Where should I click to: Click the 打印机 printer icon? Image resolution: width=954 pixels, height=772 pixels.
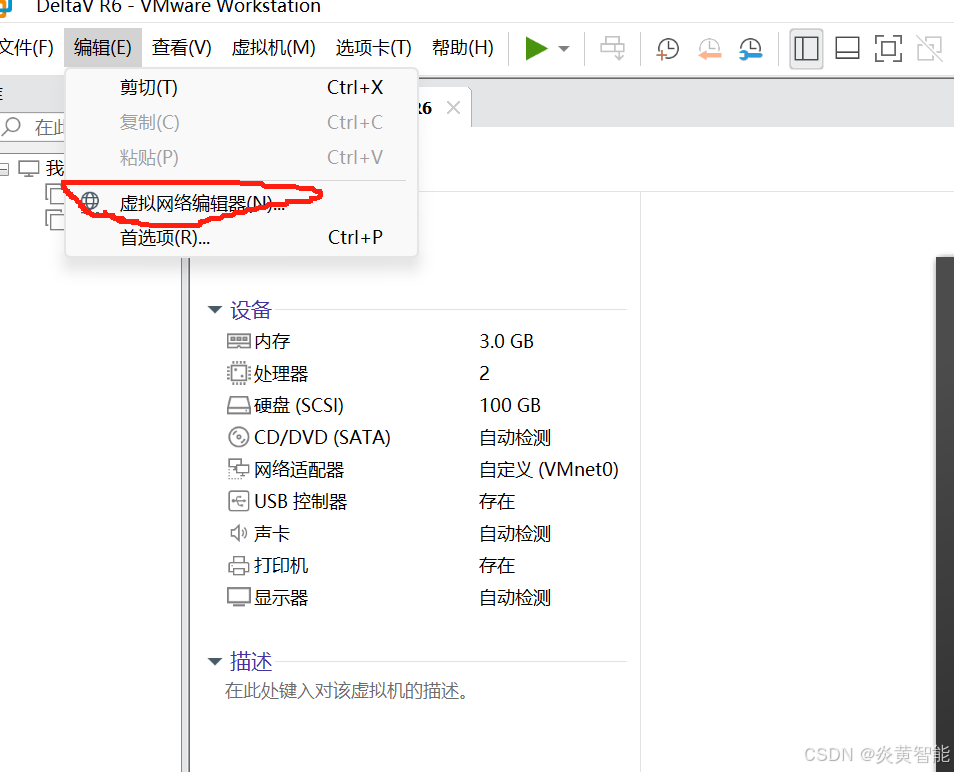click(x=238, y=566)
